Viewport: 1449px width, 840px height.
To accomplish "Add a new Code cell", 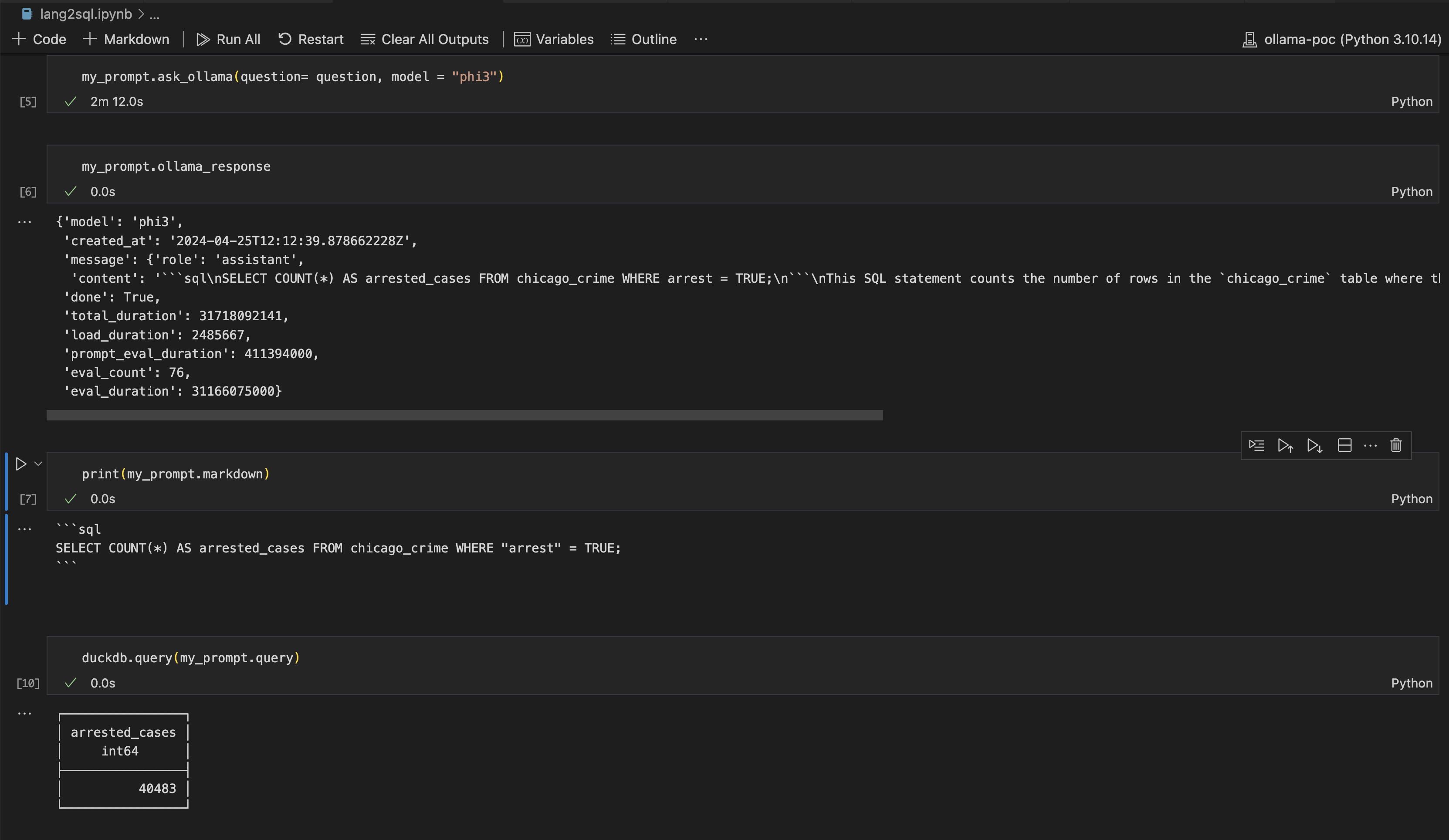I will tap(39, 39).
